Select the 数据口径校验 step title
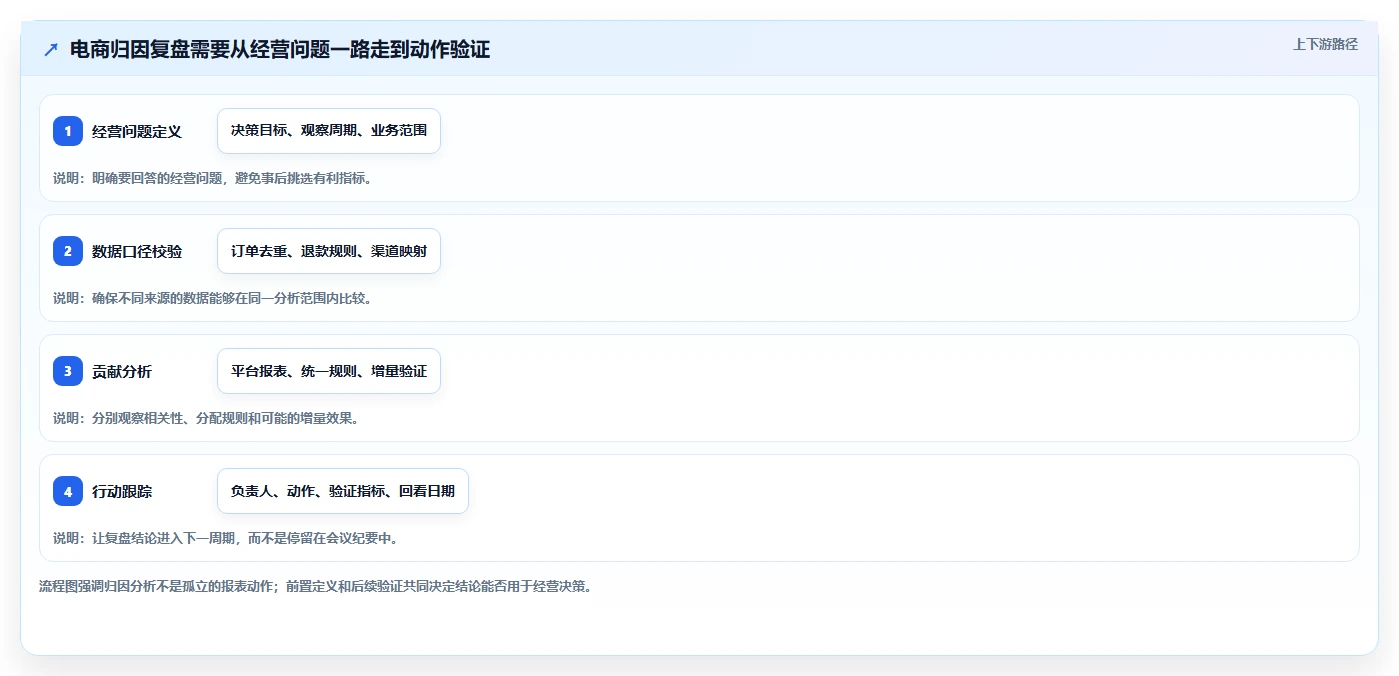Screen dimensions: 1399x676 coord(137,251)
